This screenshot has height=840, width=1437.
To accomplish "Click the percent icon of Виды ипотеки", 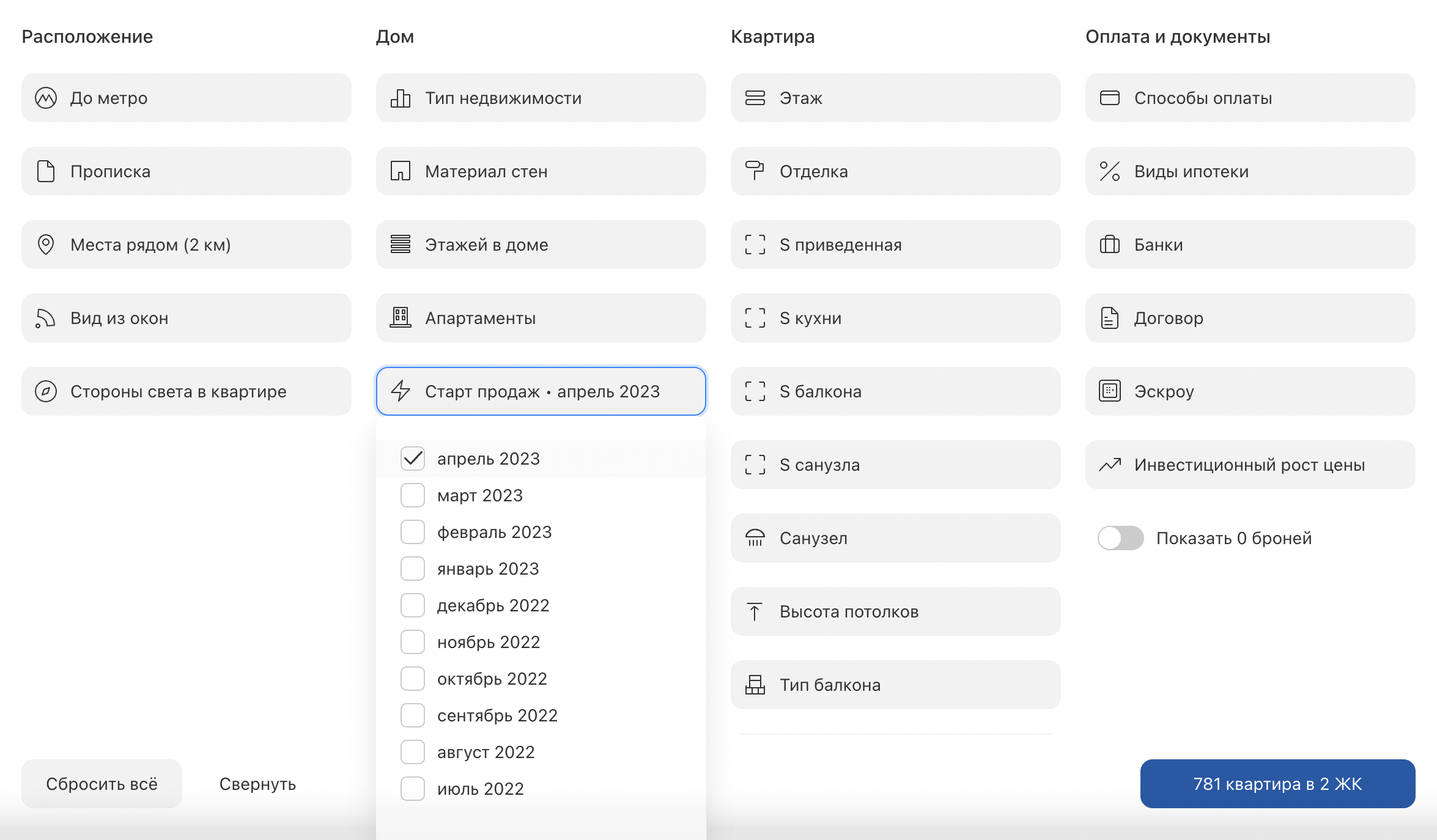I will (x=1110, y=171).
